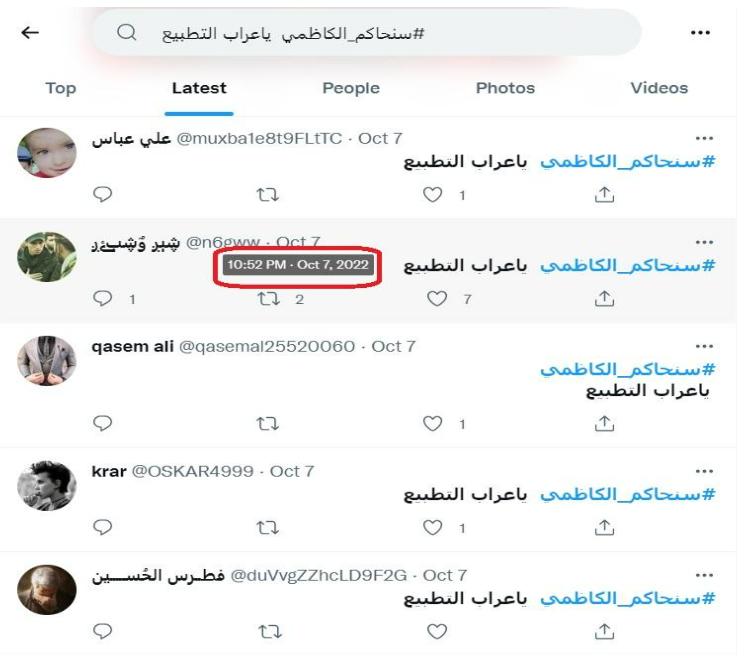Retweet the tweet by @n6gww
This screenshot has height=655, width=739.
pyautogui.click(x=269, y=299)
